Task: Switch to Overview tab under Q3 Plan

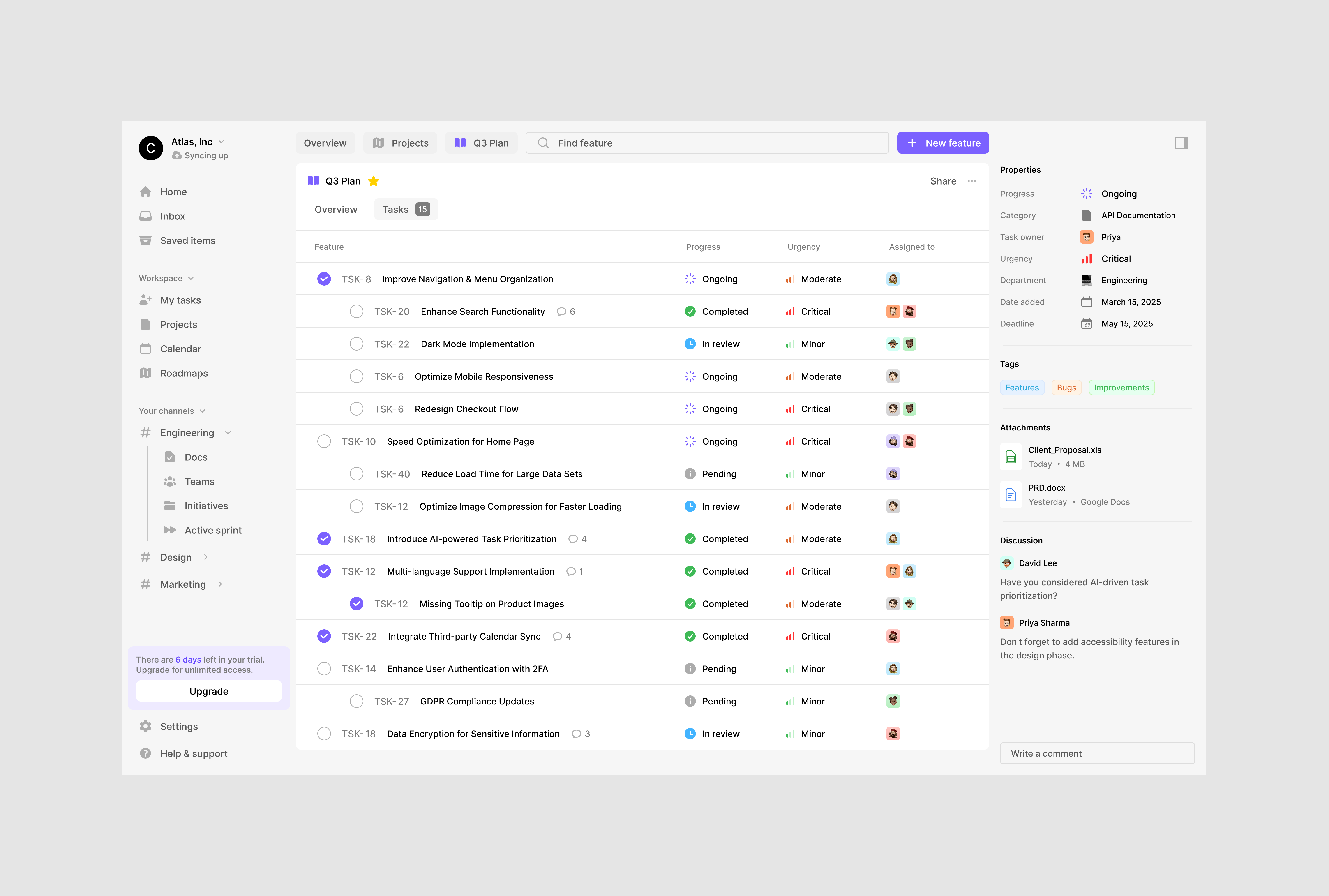Action: [336, 210]
